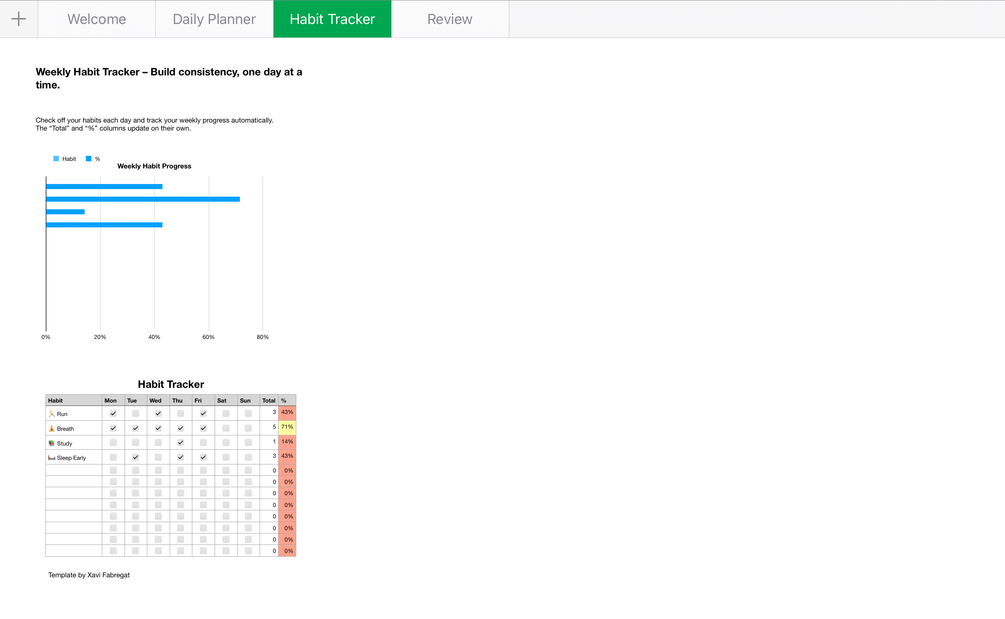Image resolution: width=1005 pixels, height=619 pixels.
Task: Click the bed emoji beside Sleep Early
Action: click(52, 458)
